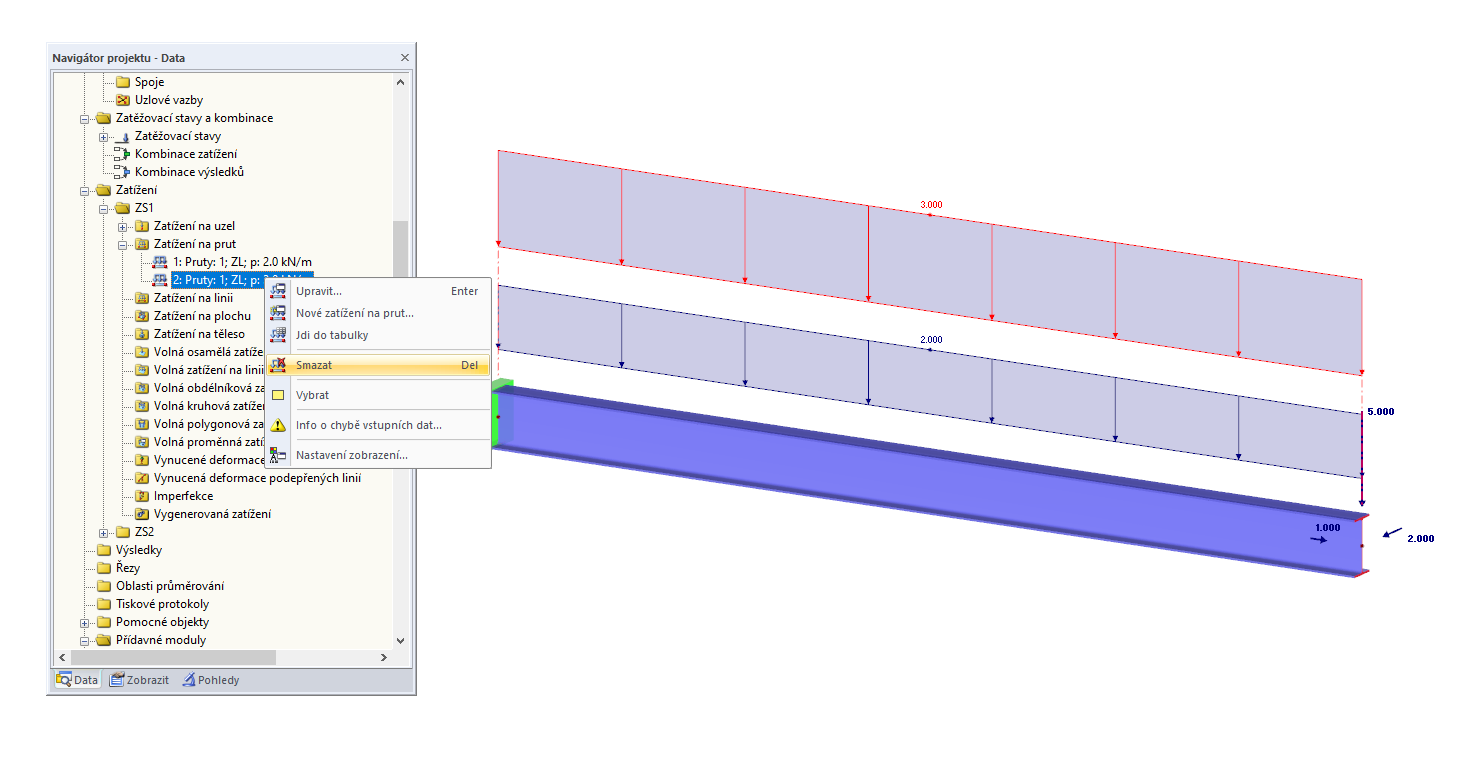Click the Pomocné objekty folder icon
Image resolution: width=1475 pixels, height=782 pixels.
point(104,622)
